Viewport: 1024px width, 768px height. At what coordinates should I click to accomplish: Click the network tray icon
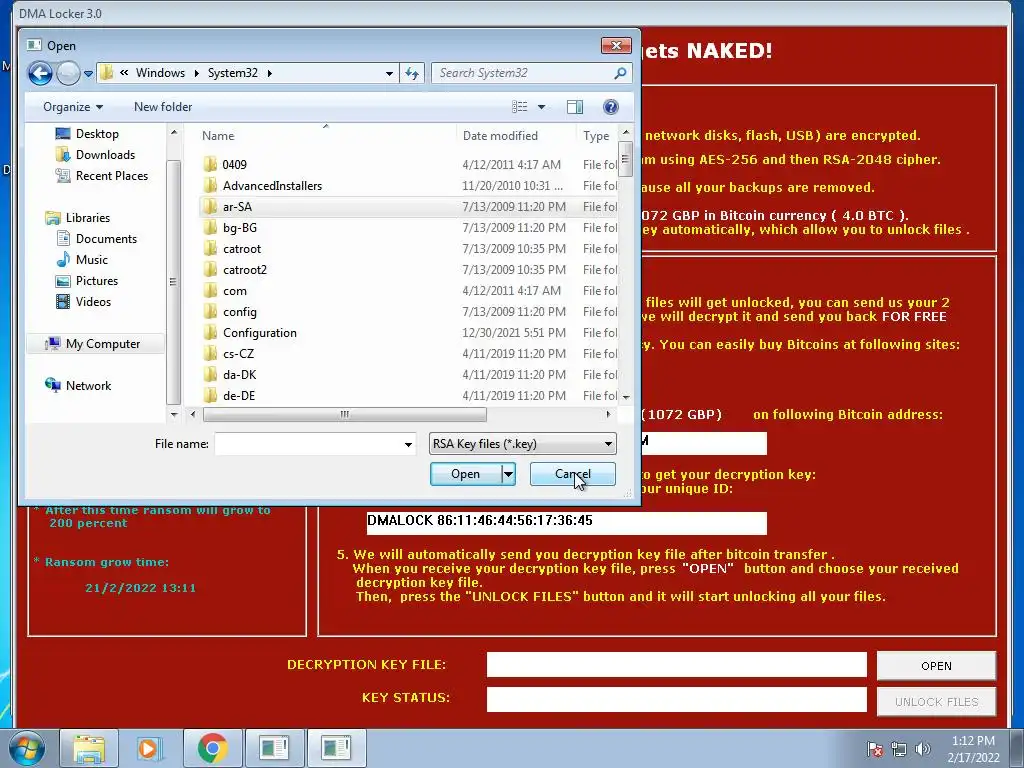pyautogui.click(x=899, y=749)
